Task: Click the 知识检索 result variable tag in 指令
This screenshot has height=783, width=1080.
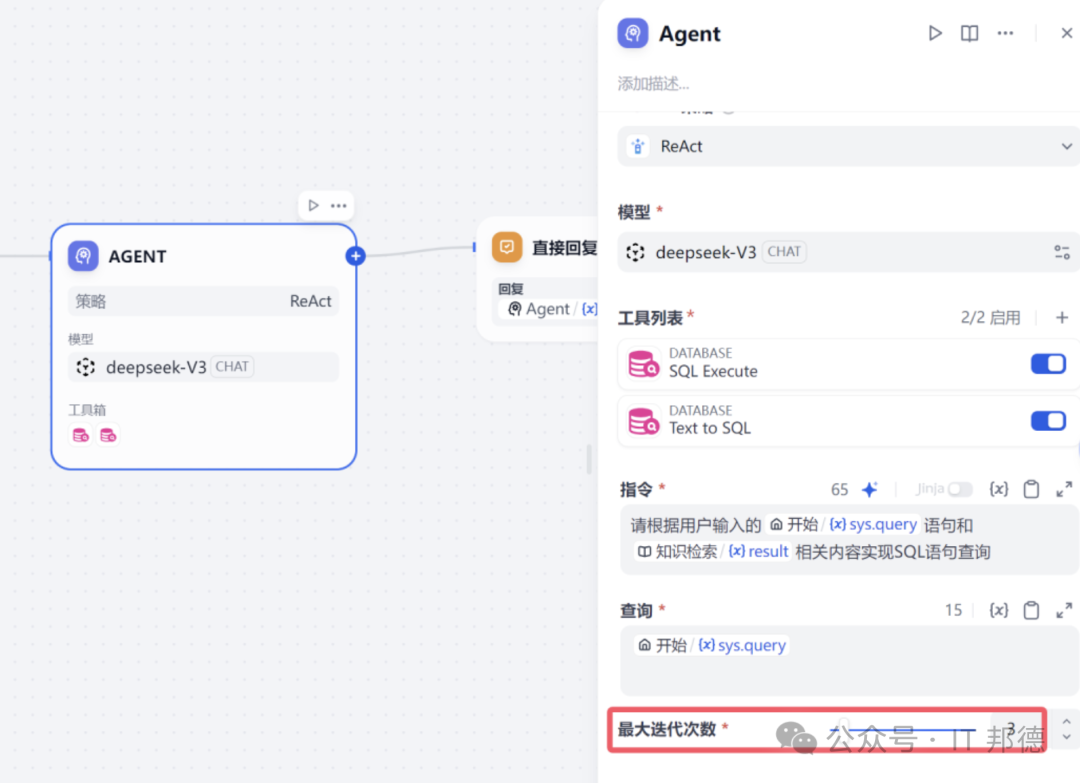Action: pyautogui.click(x=712, y=552)
